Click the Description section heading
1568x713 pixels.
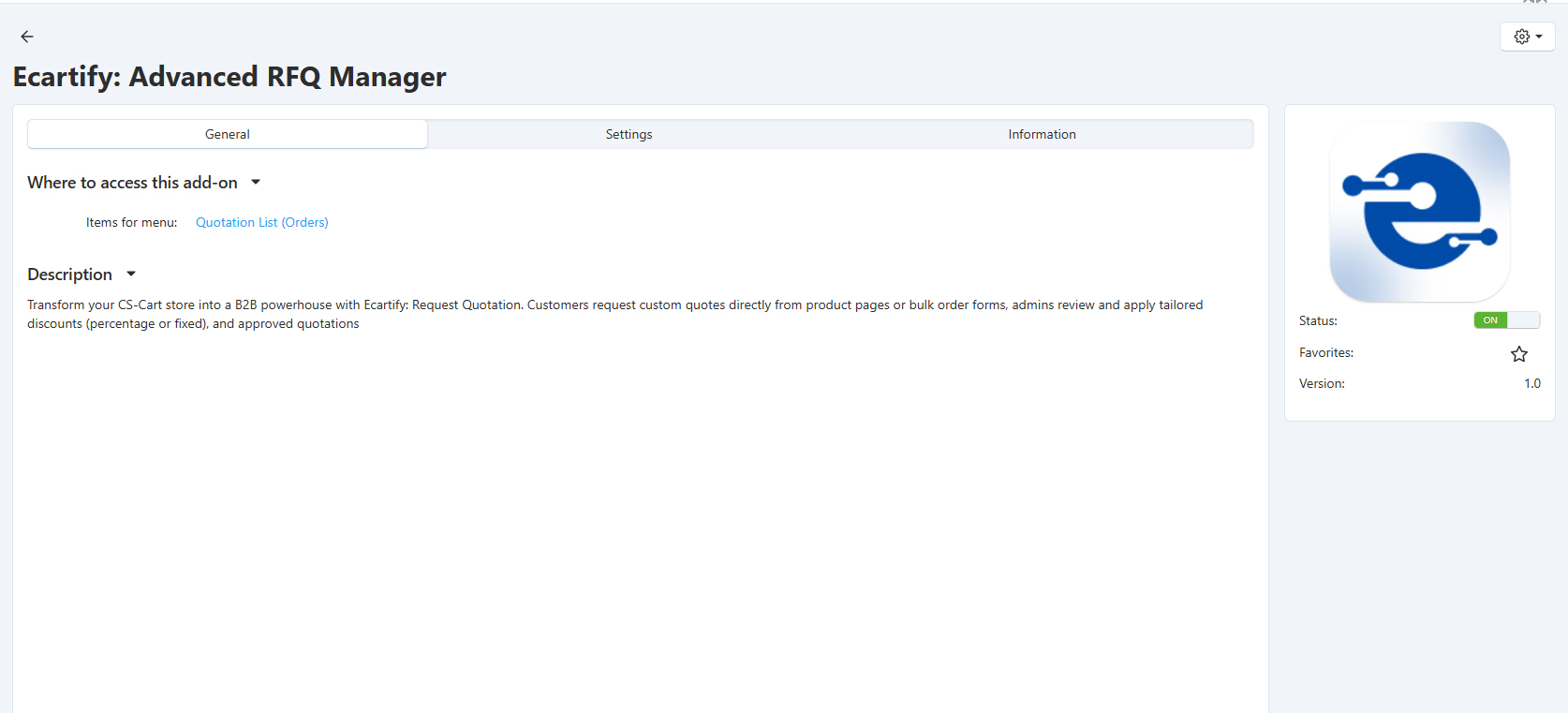click(69, 275)
